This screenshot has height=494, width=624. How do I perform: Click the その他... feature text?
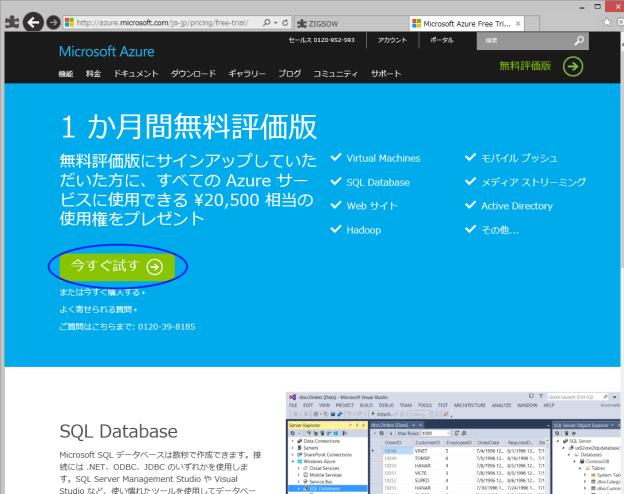point(500,230)
